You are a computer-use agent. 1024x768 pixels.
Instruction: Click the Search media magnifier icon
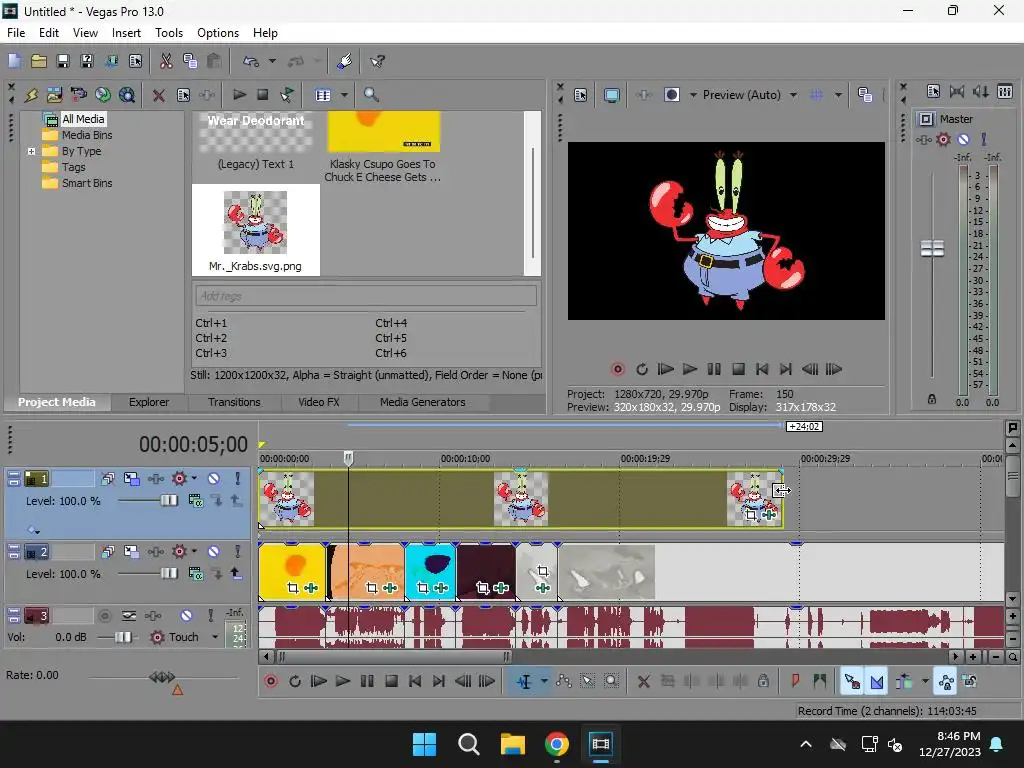point(371,95)
